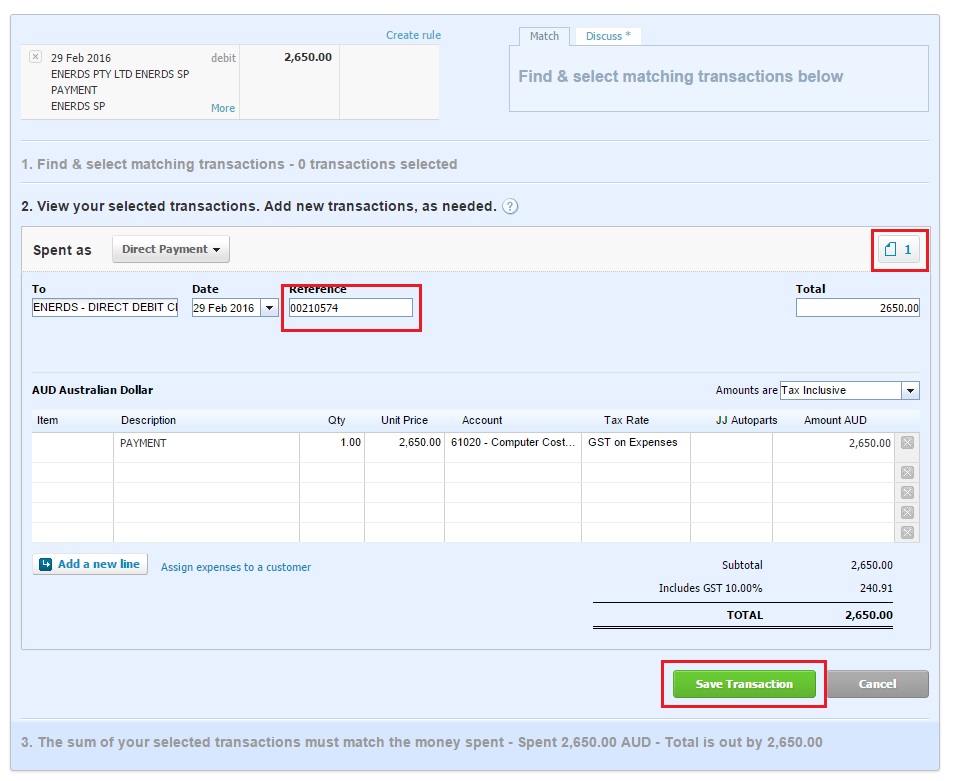The image size is (953, 781).
Task: Expand the Amounts are Tax Inclusive dropdown
Action: click(x=909, y=391)
